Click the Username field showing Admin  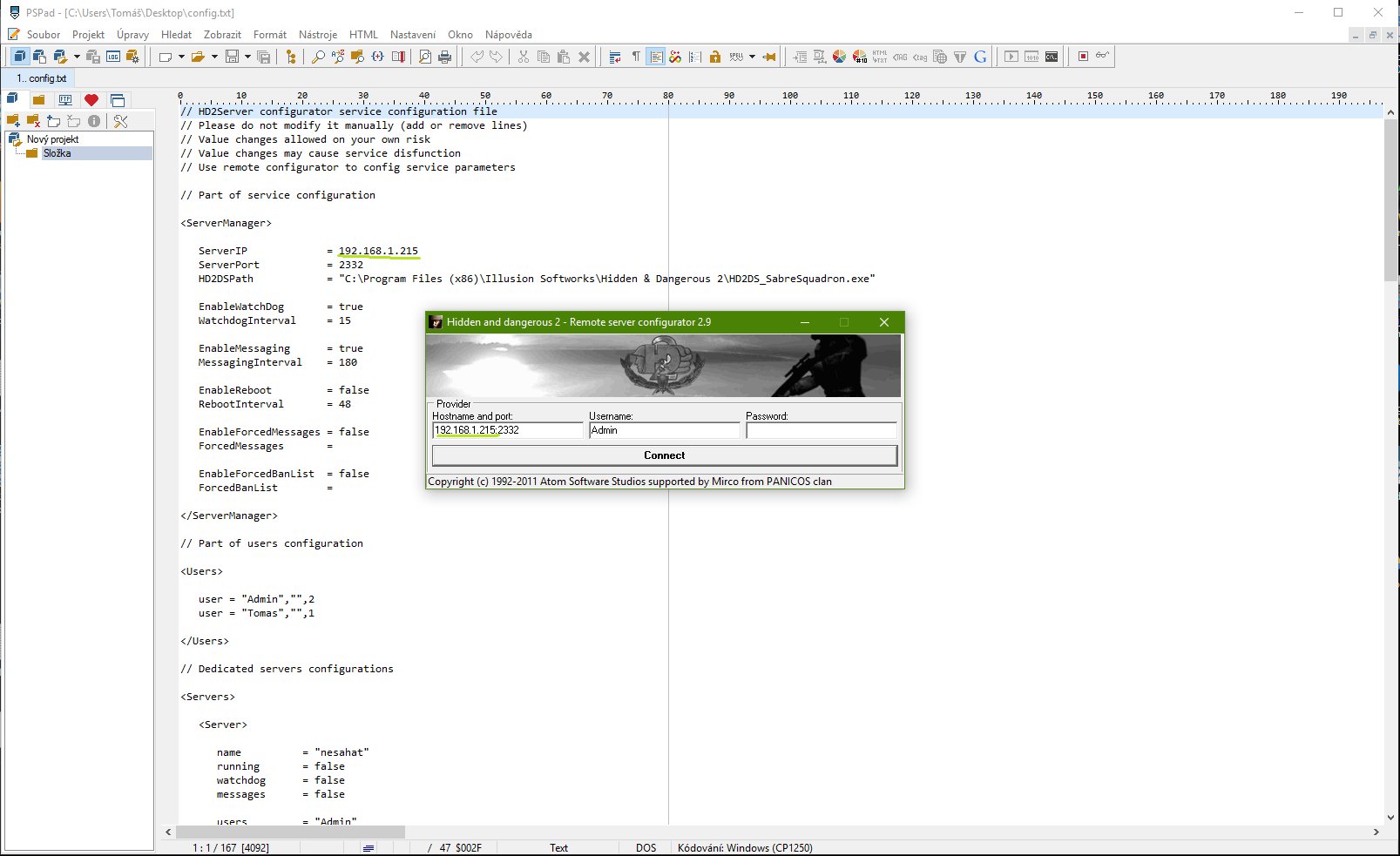[x=664, y=430]
